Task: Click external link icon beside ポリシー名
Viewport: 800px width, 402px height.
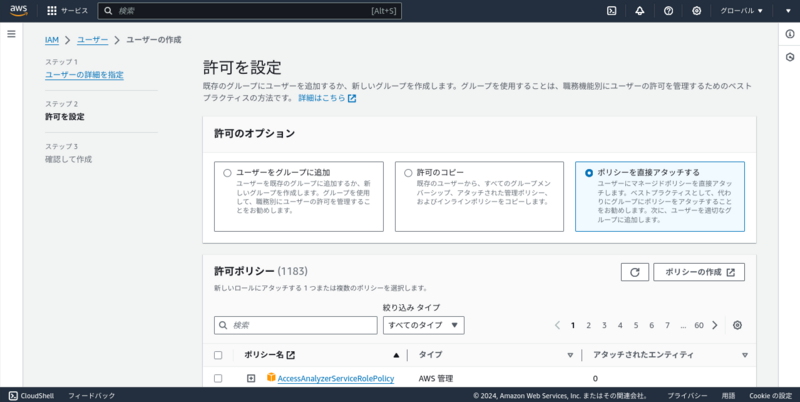Action: pyautogui.click(x=291, y=355)
